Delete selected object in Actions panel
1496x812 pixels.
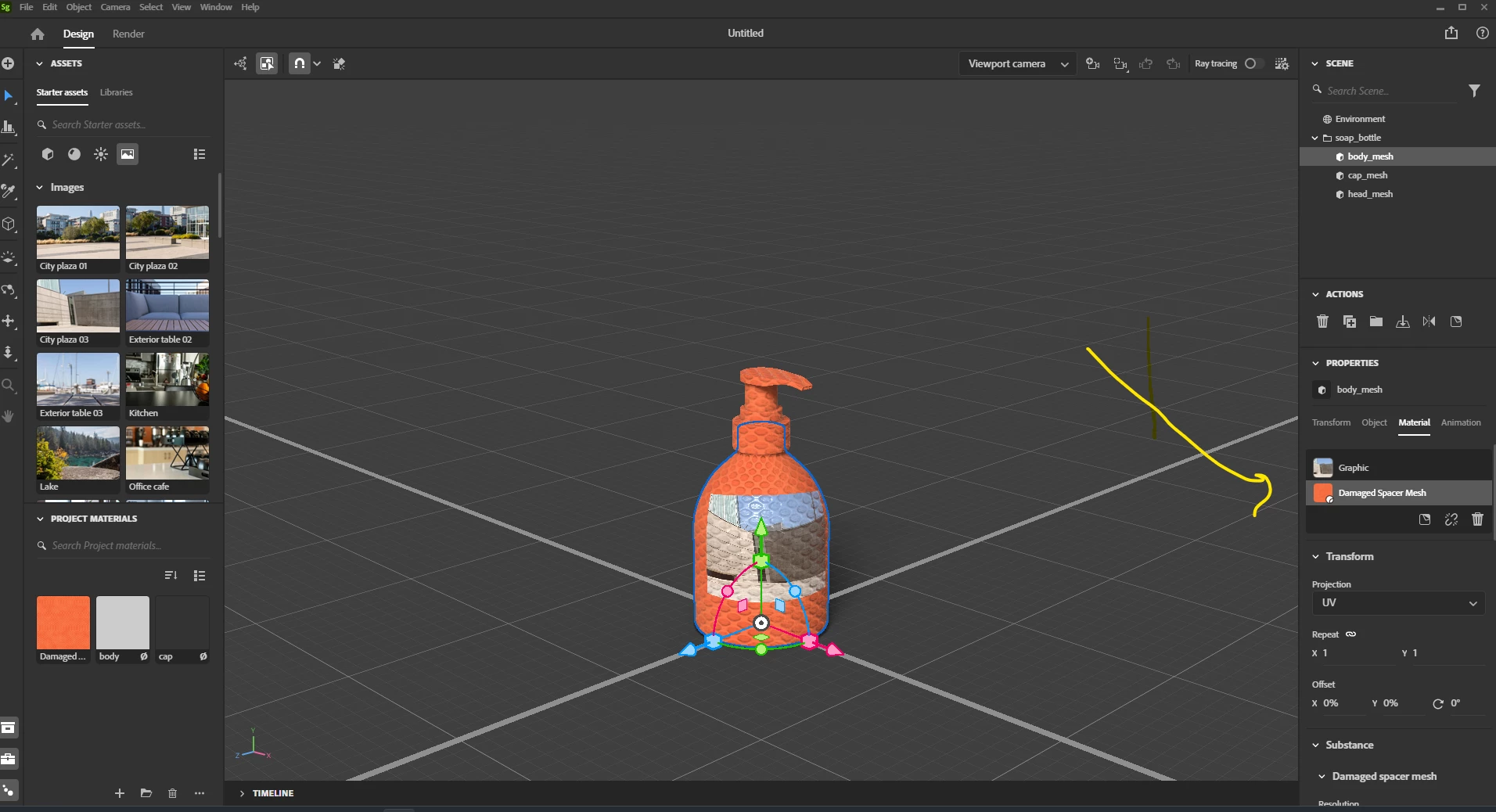pos(1322,322)
